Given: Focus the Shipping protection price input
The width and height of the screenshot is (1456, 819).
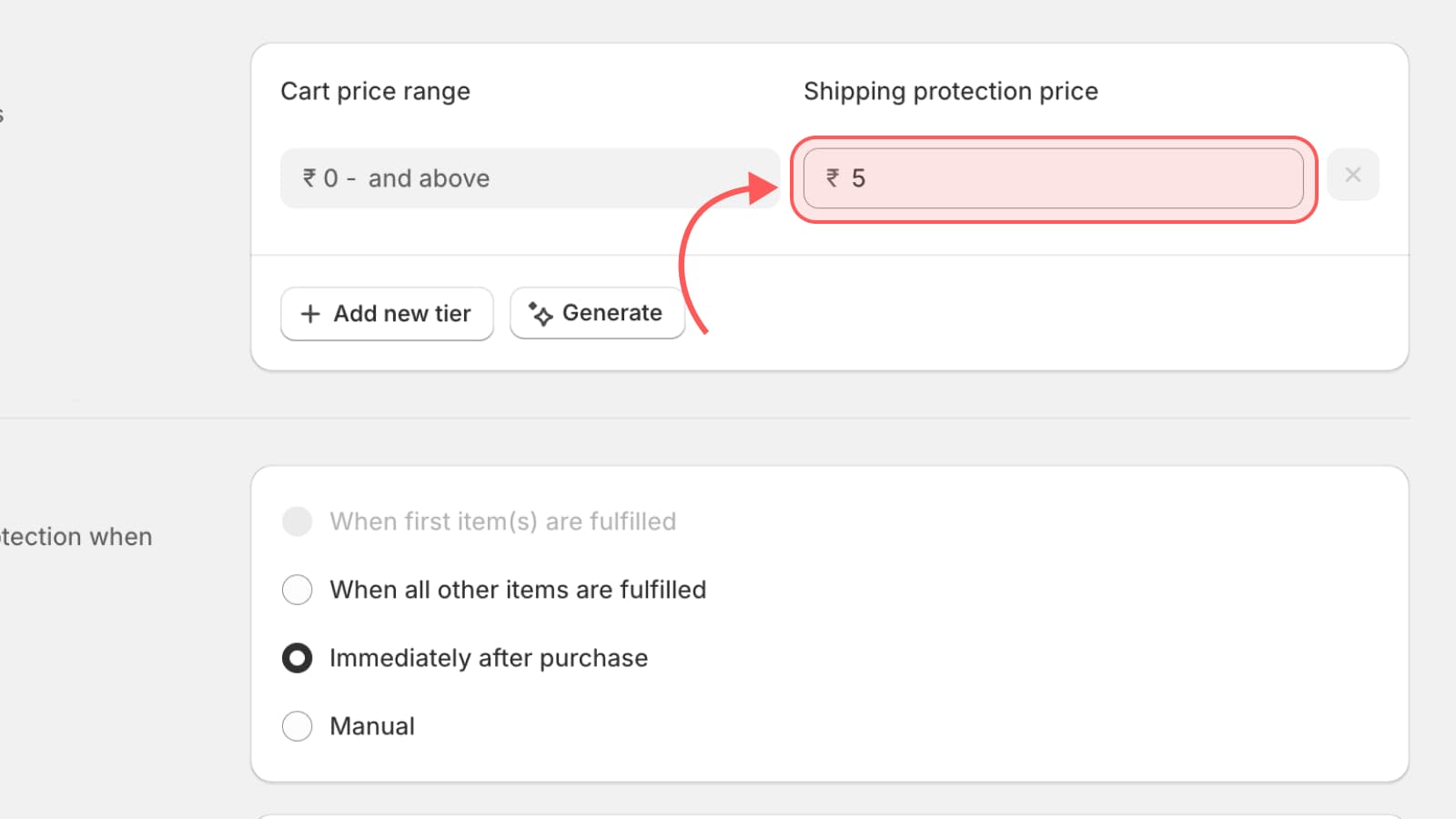Looking at the screenshot, I should pyautogui.click(x=1054, y=178).
